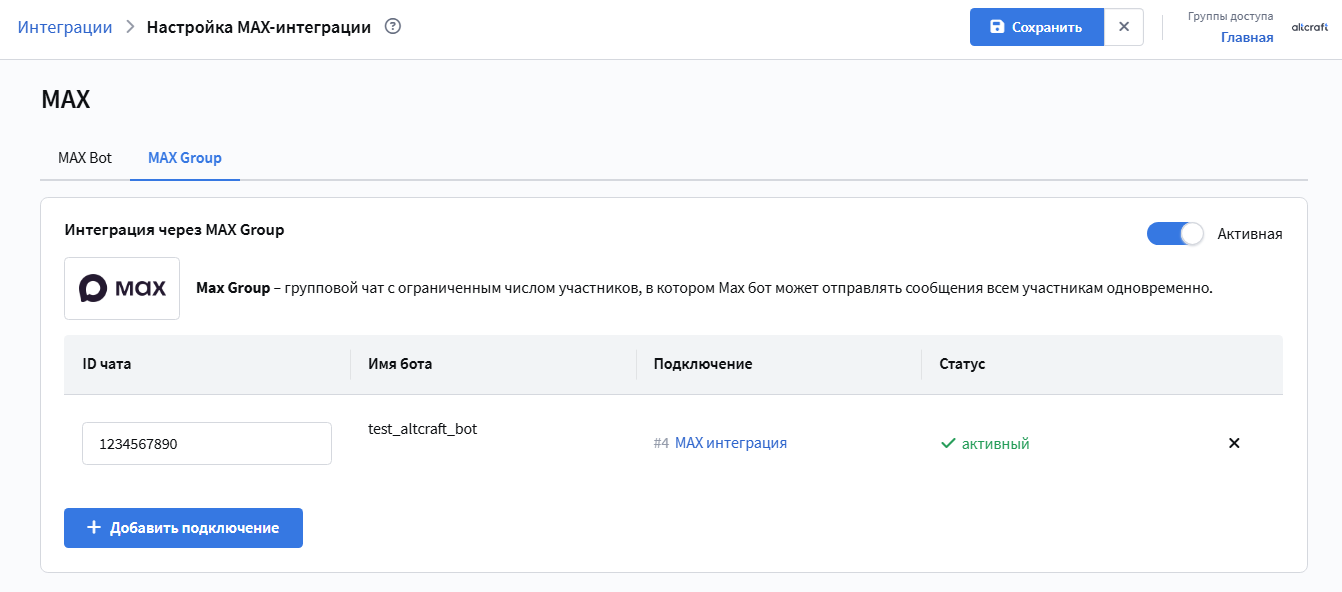The image size is (1342, 592).
Task: Open the Главная access group link
Action: coord(1247,37)
